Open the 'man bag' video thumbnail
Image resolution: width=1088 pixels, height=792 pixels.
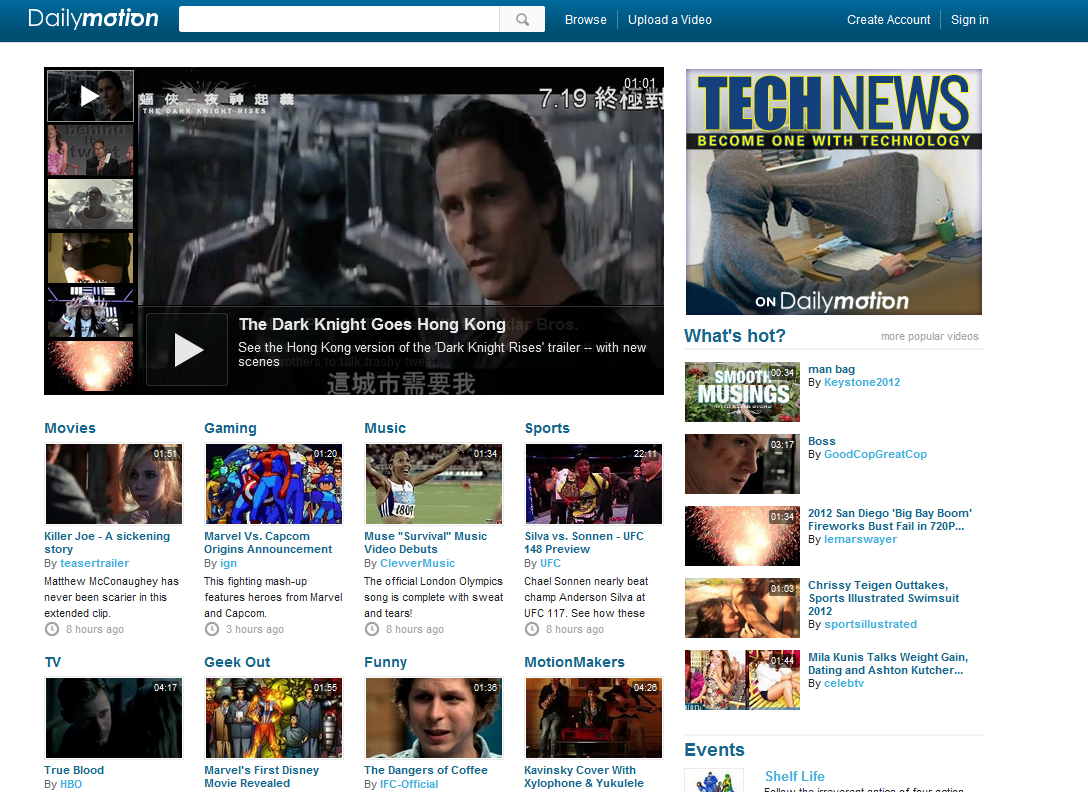(742, 392)
